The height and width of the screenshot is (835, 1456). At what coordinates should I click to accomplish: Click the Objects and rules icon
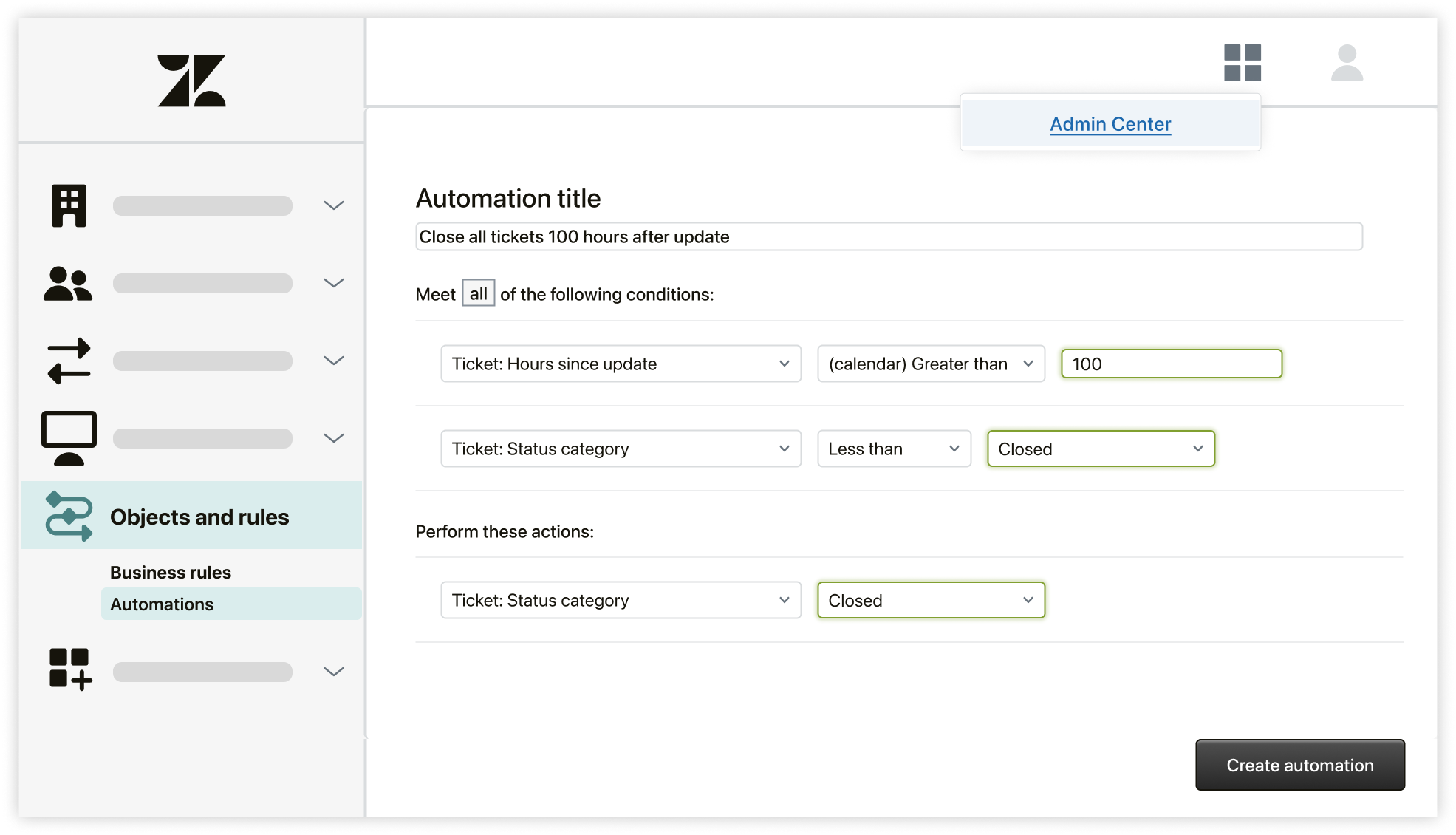point(67,516)
